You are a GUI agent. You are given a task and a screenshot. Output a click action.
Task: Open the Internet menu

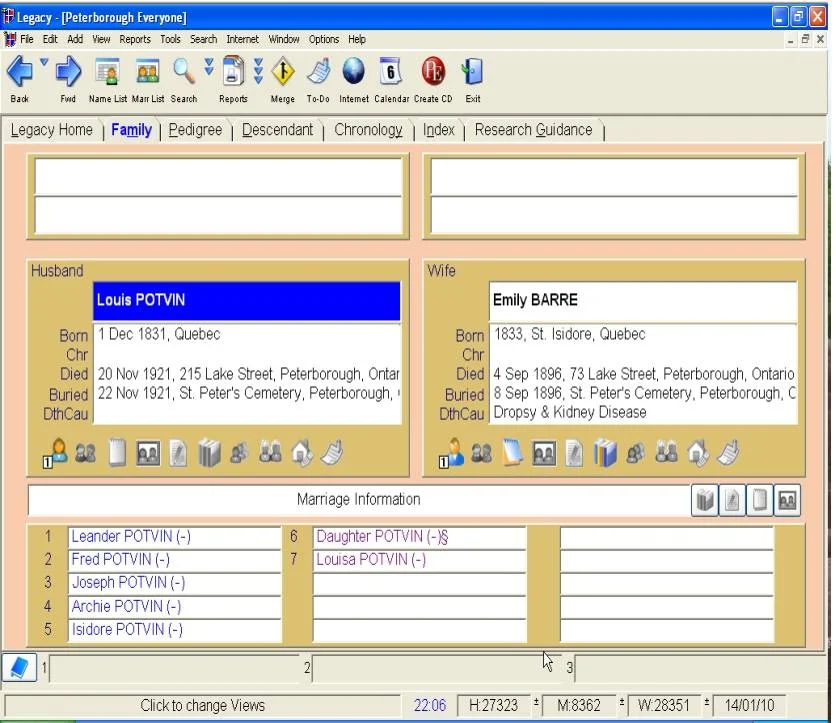[x=242, y=39]
